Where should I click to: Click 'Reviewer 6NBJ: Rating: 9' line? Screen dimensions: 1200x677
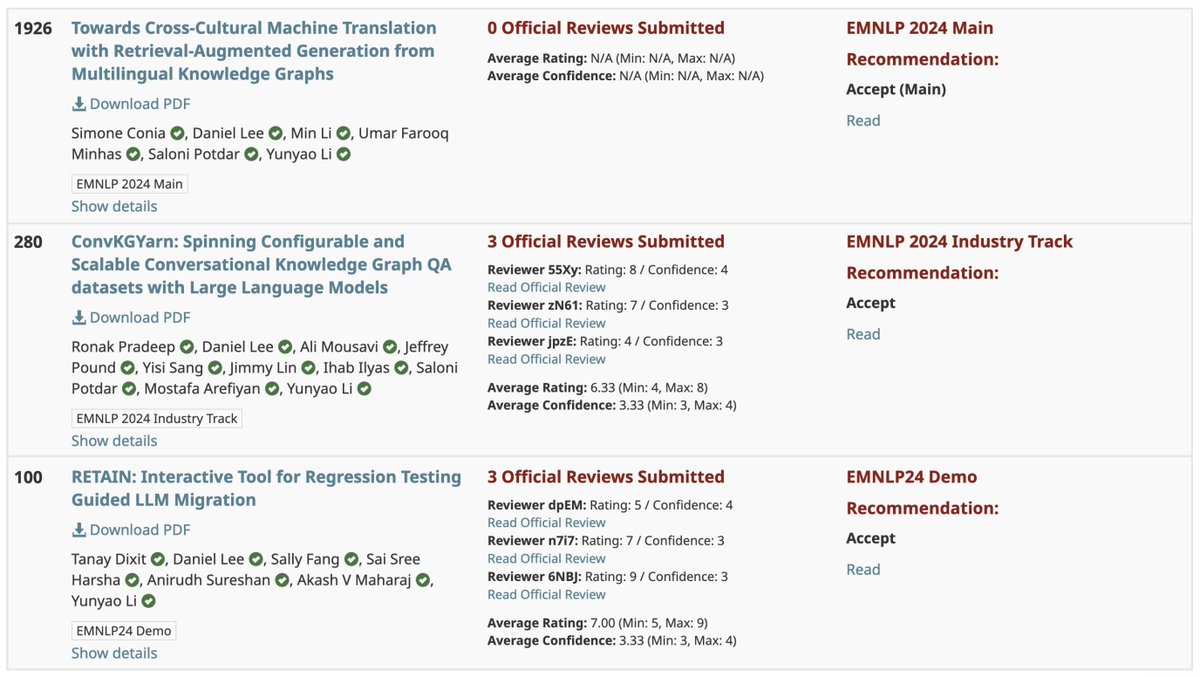[607, 577]
